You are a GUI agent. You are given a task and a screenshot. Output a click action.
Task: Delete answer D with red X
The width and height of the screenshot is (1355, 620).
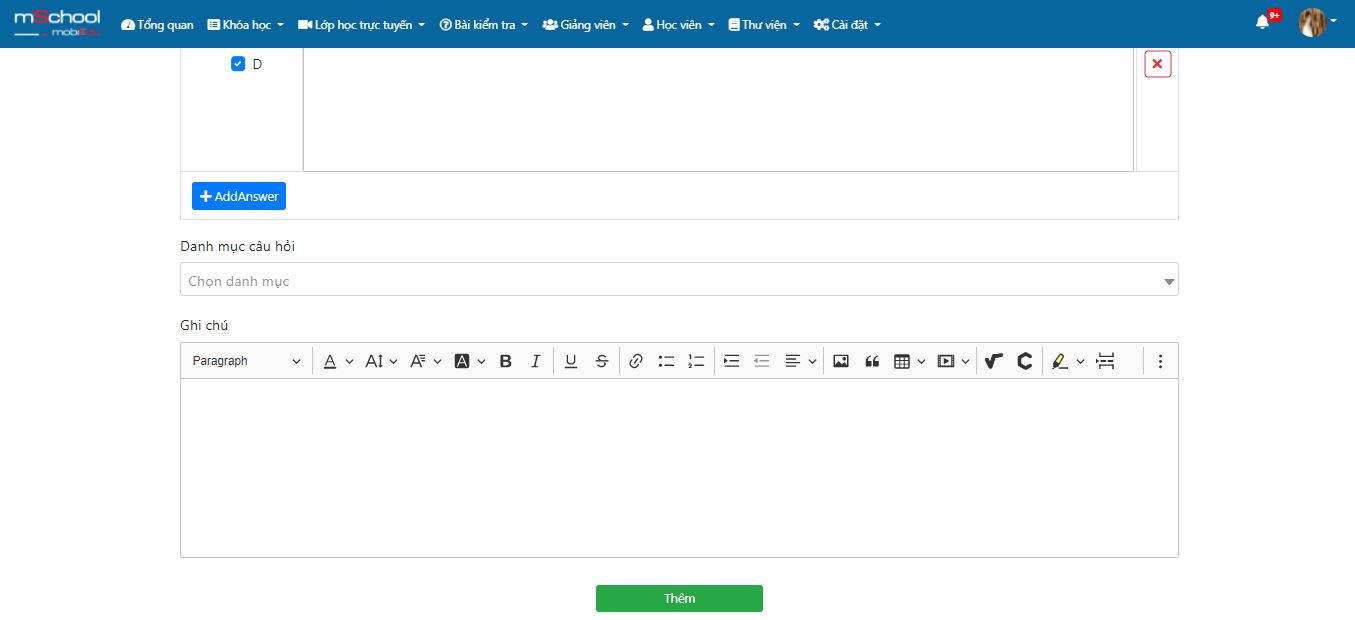click(1157, 64)
